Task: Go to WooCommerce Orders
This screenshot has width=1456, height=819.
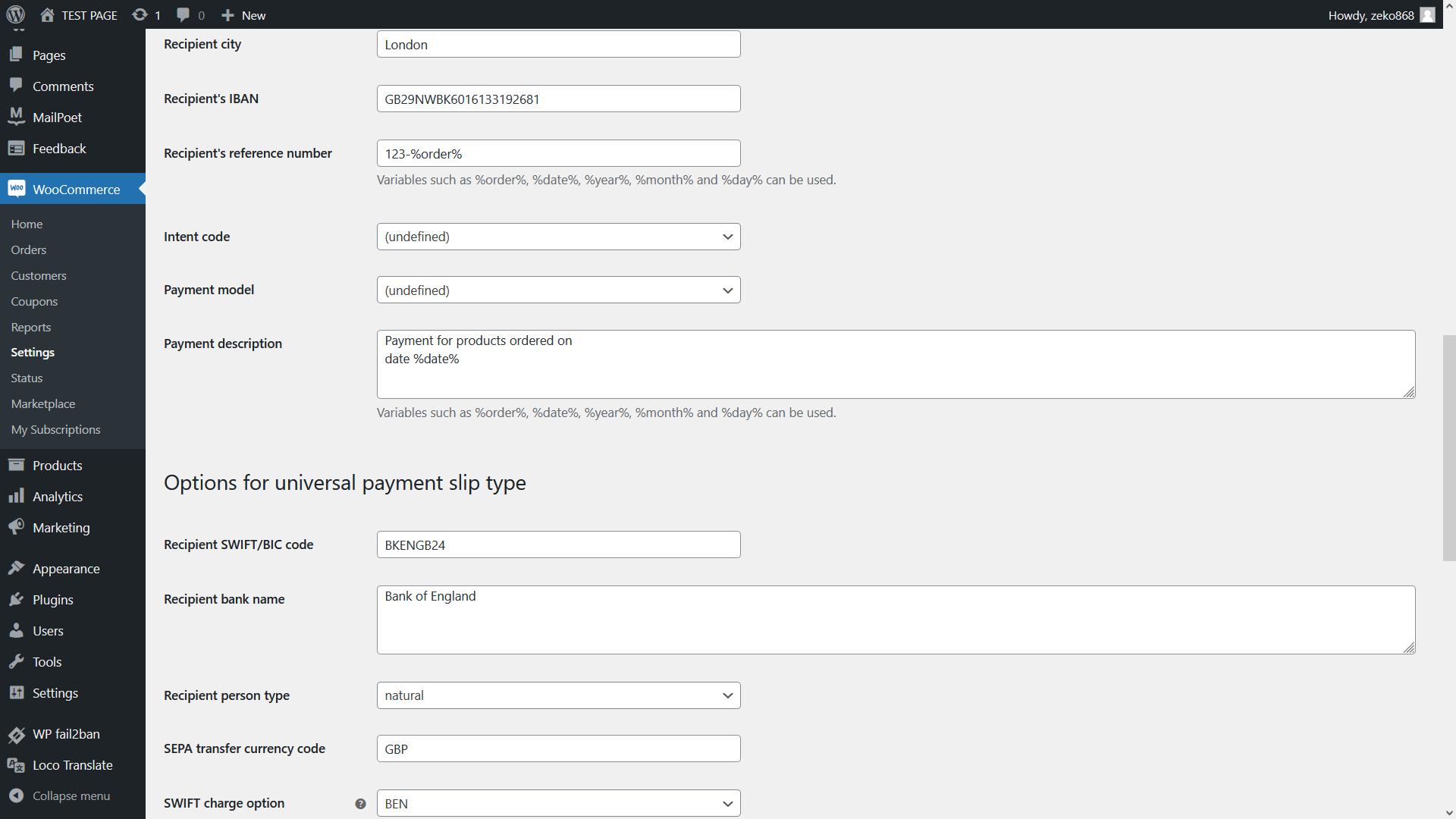Action: point(29,249)
